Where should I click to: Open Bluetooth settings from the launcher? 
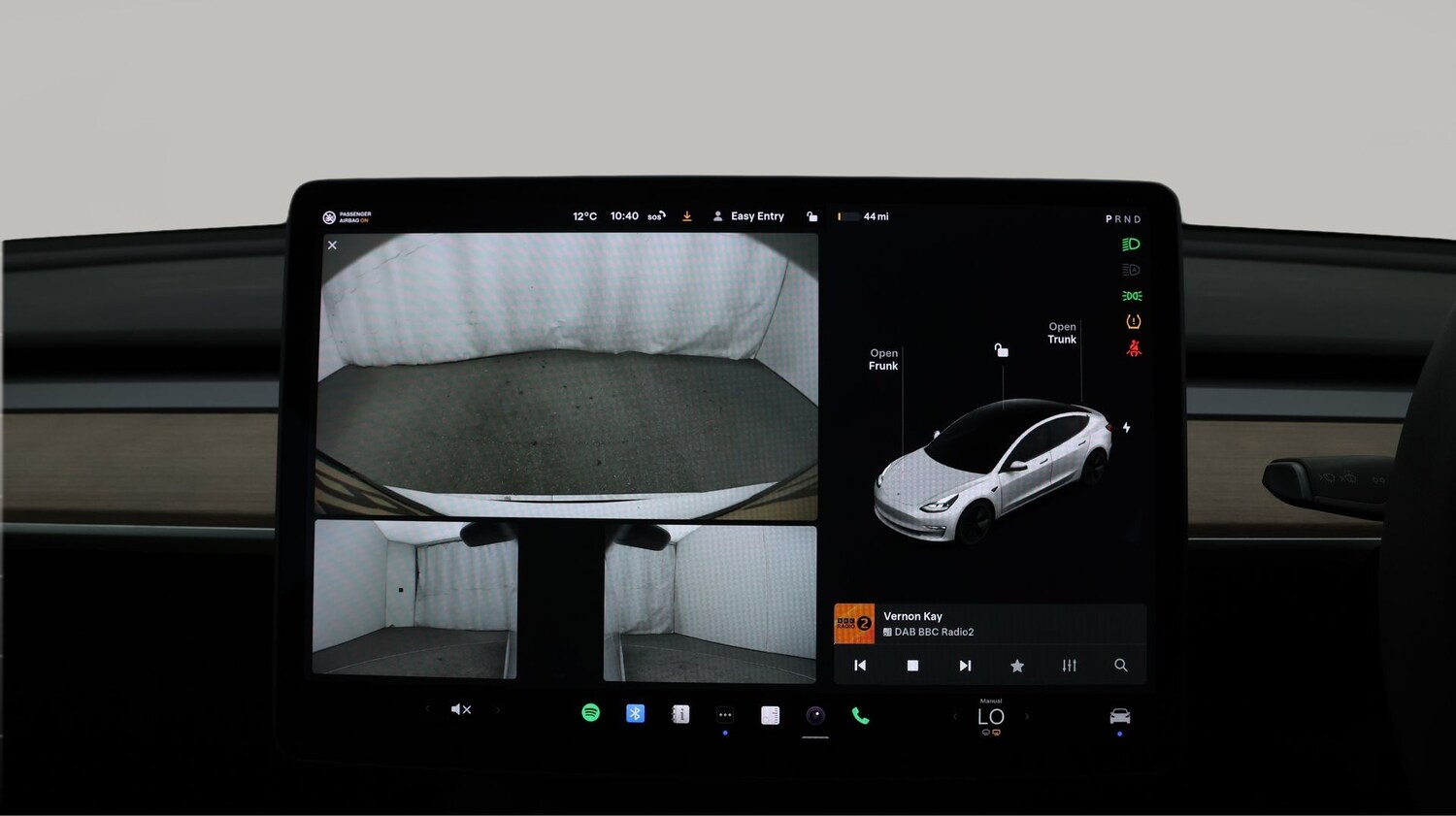pos(635,713)
